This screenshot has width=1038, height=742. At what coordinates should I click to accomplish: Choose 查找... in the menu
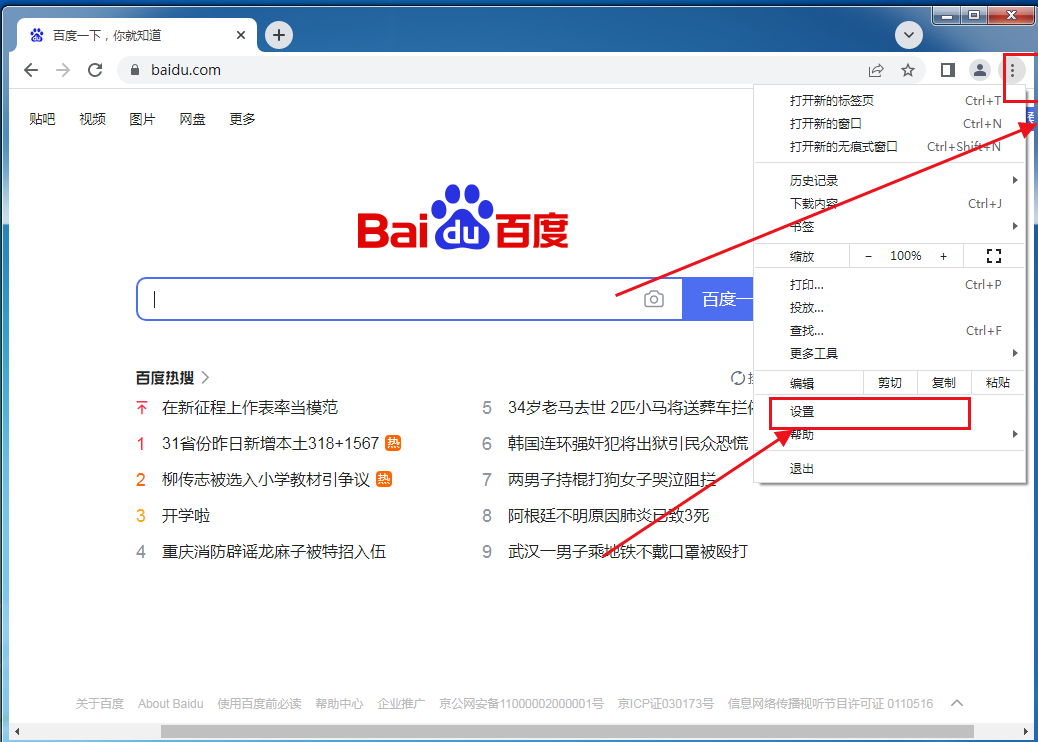pyautogui.click(x=890, y=331)
